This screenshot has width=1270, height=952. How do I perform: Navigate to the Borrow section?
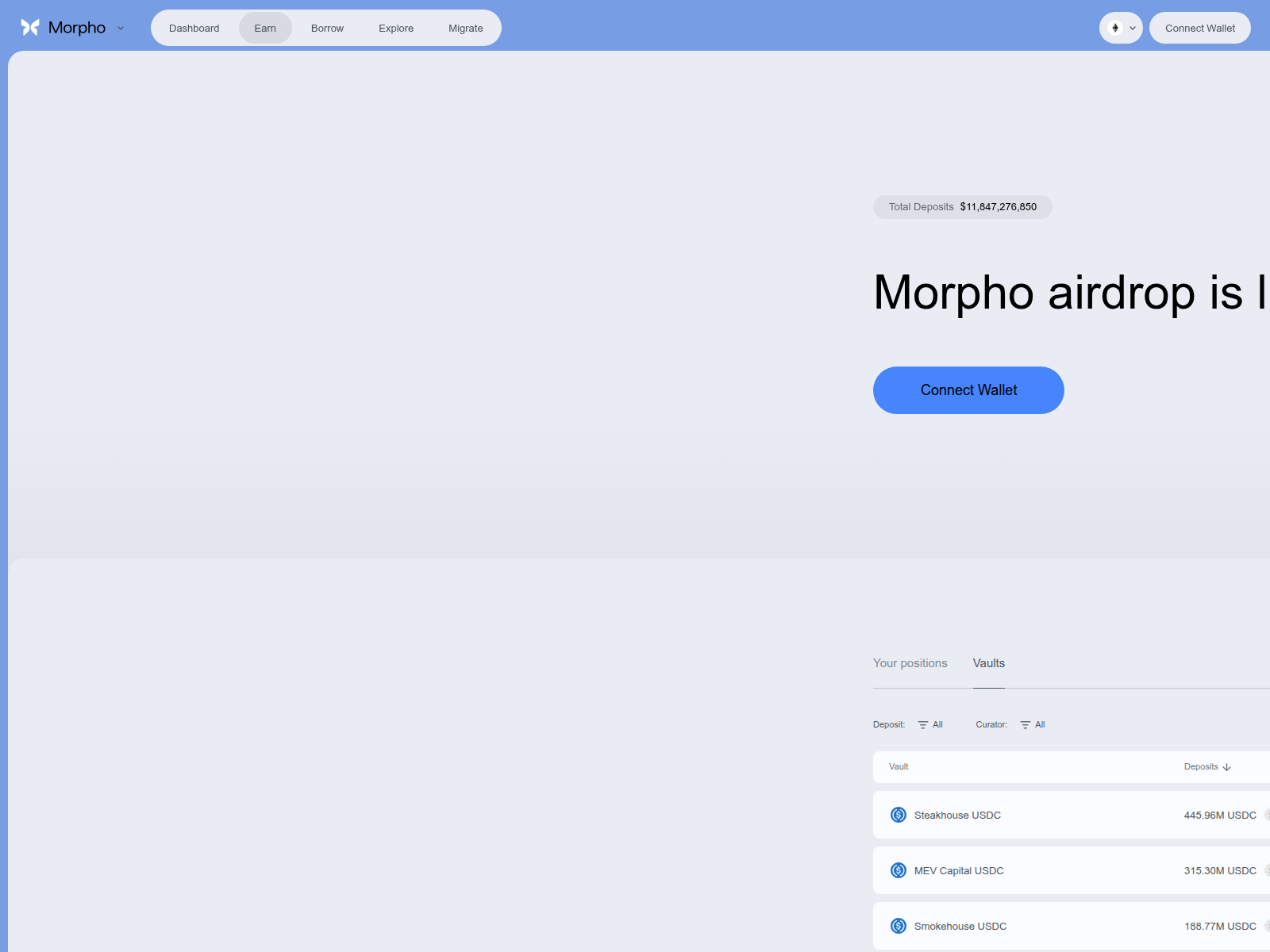point(327,28)
